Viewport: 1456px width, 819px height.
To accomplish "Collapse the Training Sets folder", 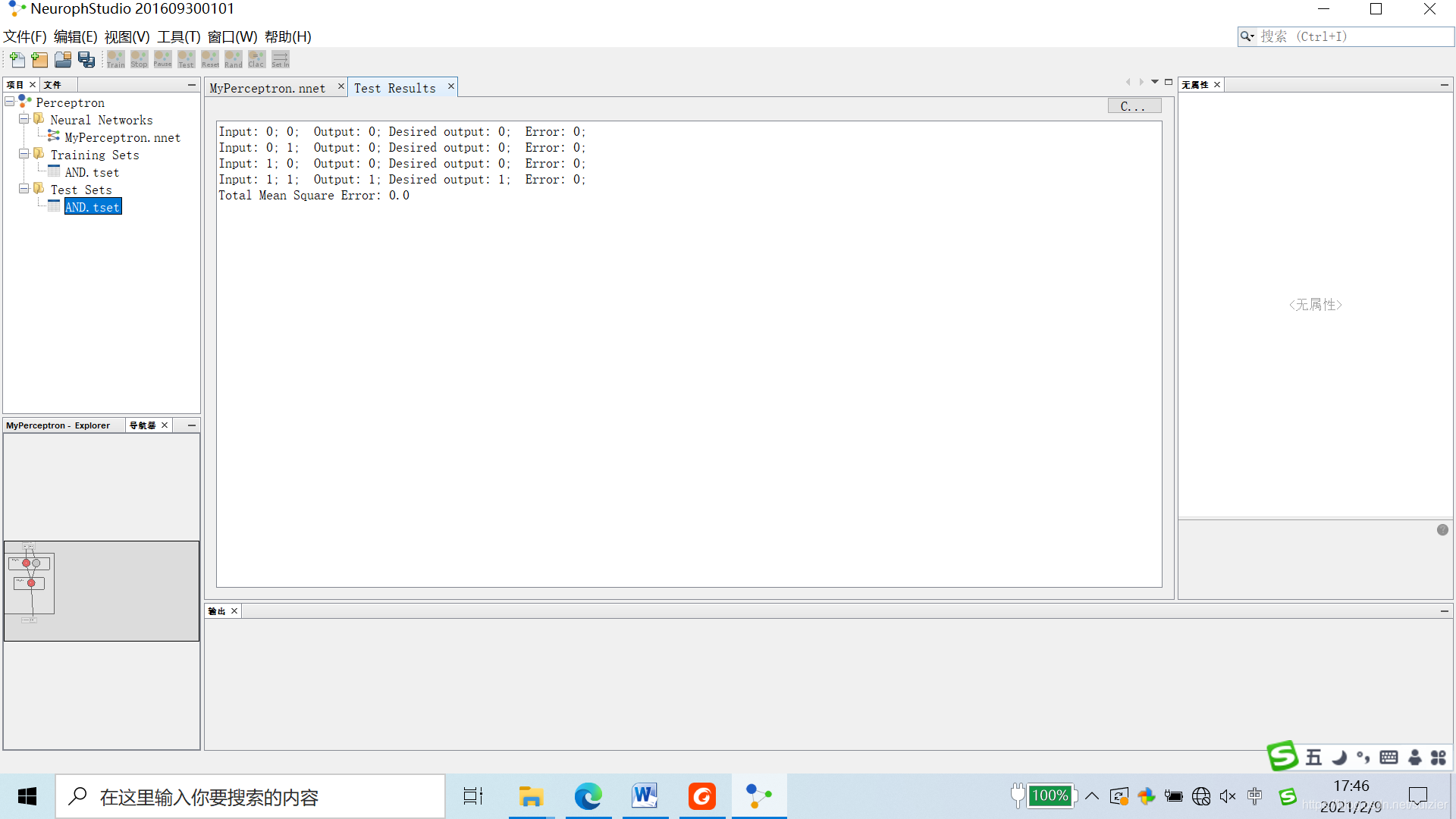I will [24, 154].
